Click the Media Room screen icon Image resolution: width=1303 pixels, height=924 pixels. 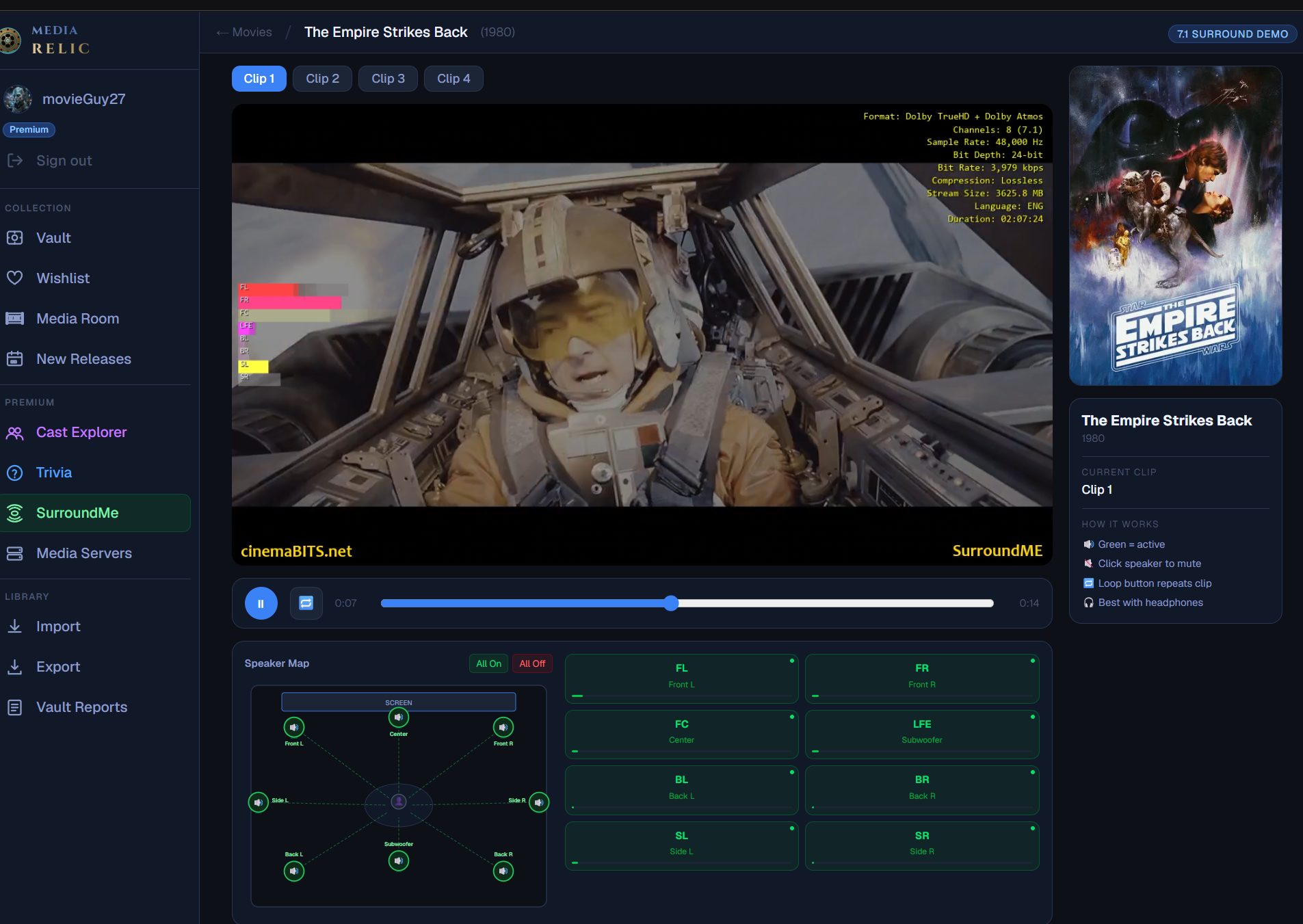coord(15,319)
